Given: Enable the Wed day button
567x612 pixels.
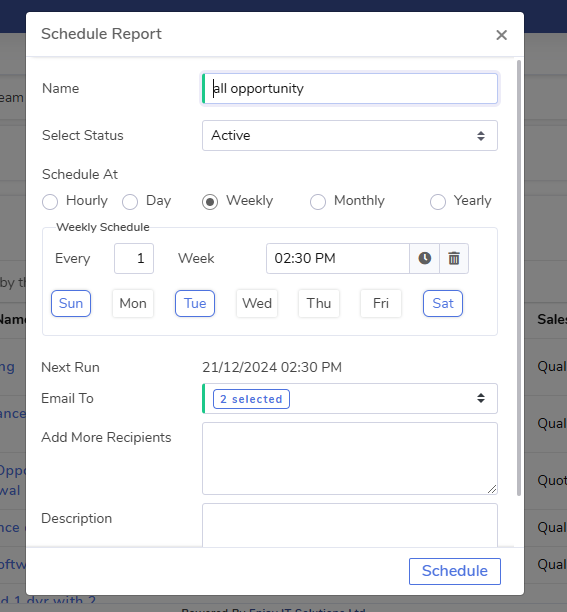Looking at the screenshot, I should pyautogui.click(x=257, y=303).
